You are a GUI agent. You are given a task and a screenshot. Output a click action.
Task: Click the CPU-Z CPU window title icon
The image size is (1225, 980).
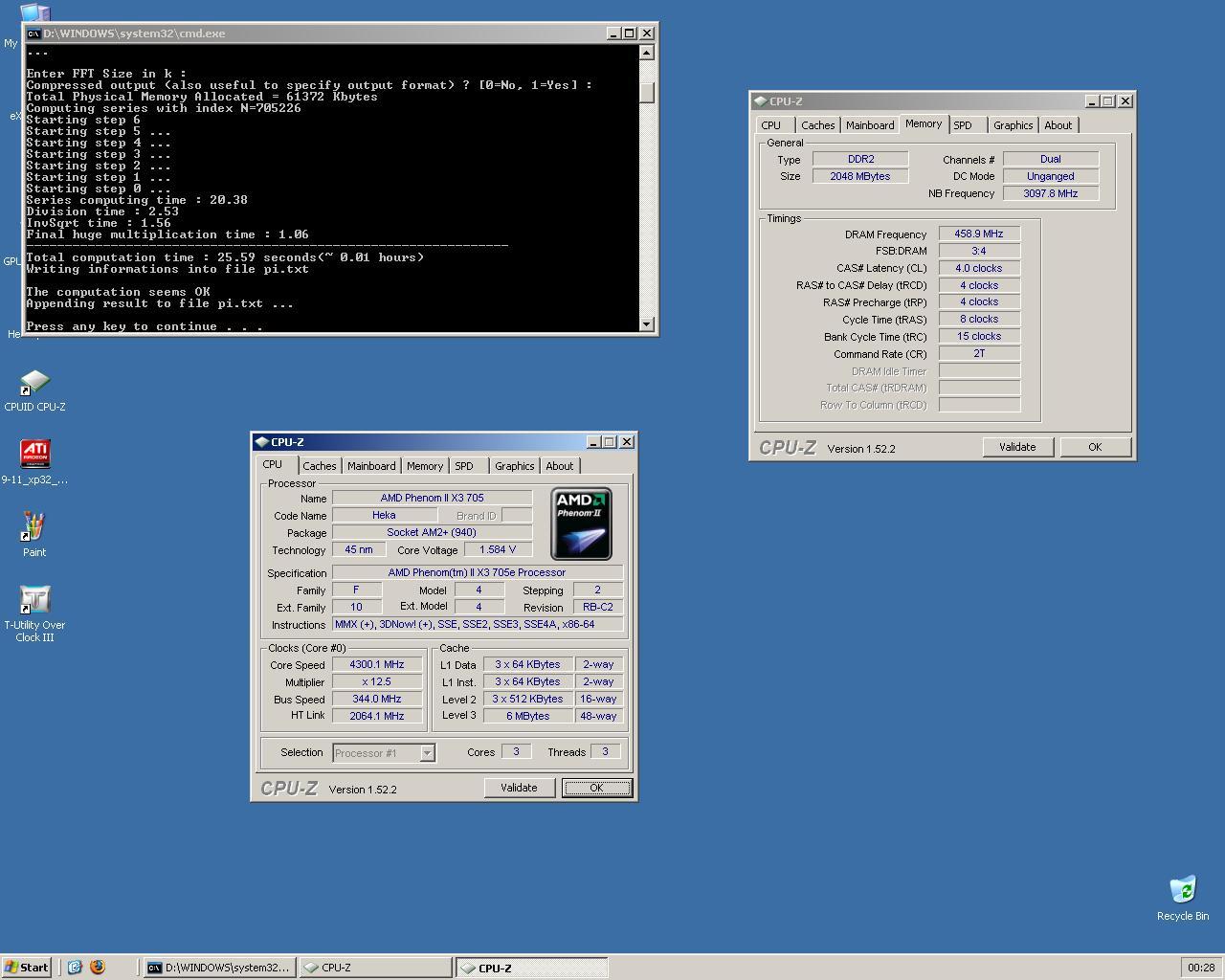(261, 441)
